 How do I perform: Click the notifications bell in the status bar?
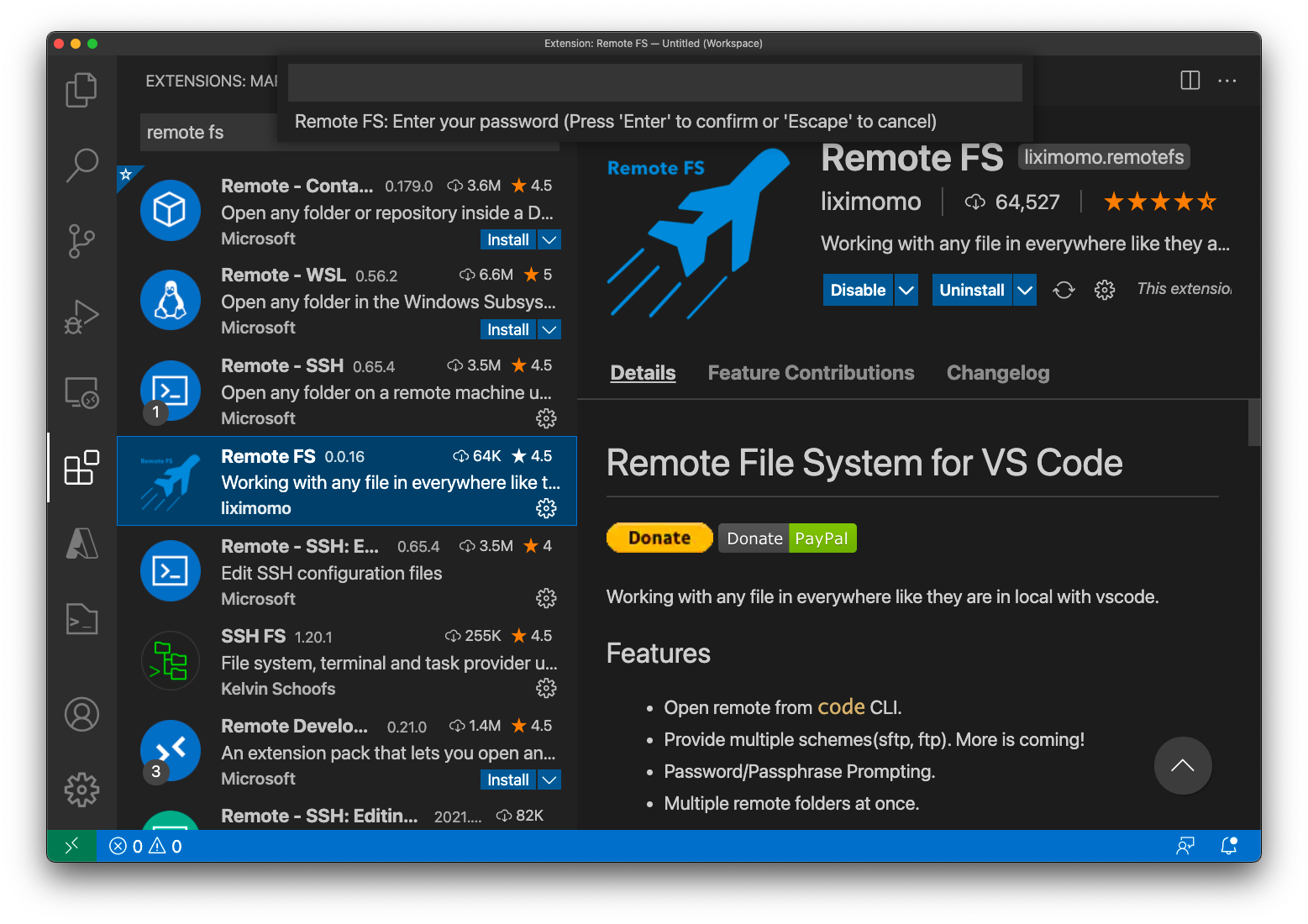click(1229, 846)
